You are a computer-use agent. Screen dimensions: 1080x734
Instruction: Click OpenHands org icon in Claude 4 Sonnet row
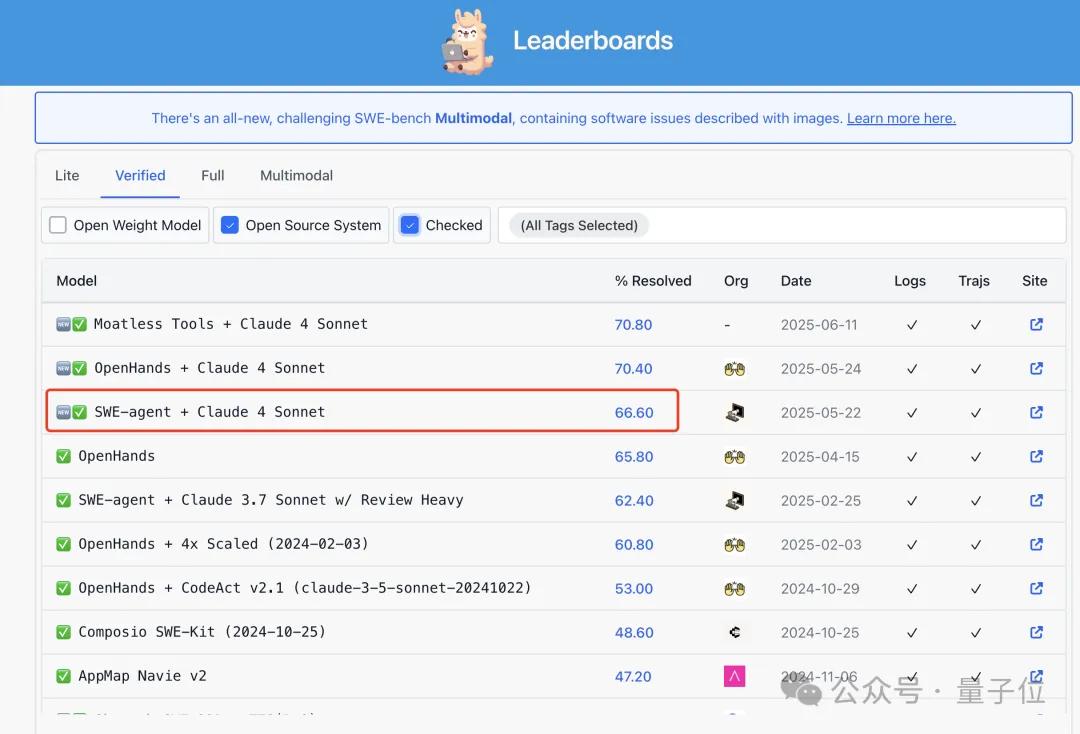pos(735,368)
